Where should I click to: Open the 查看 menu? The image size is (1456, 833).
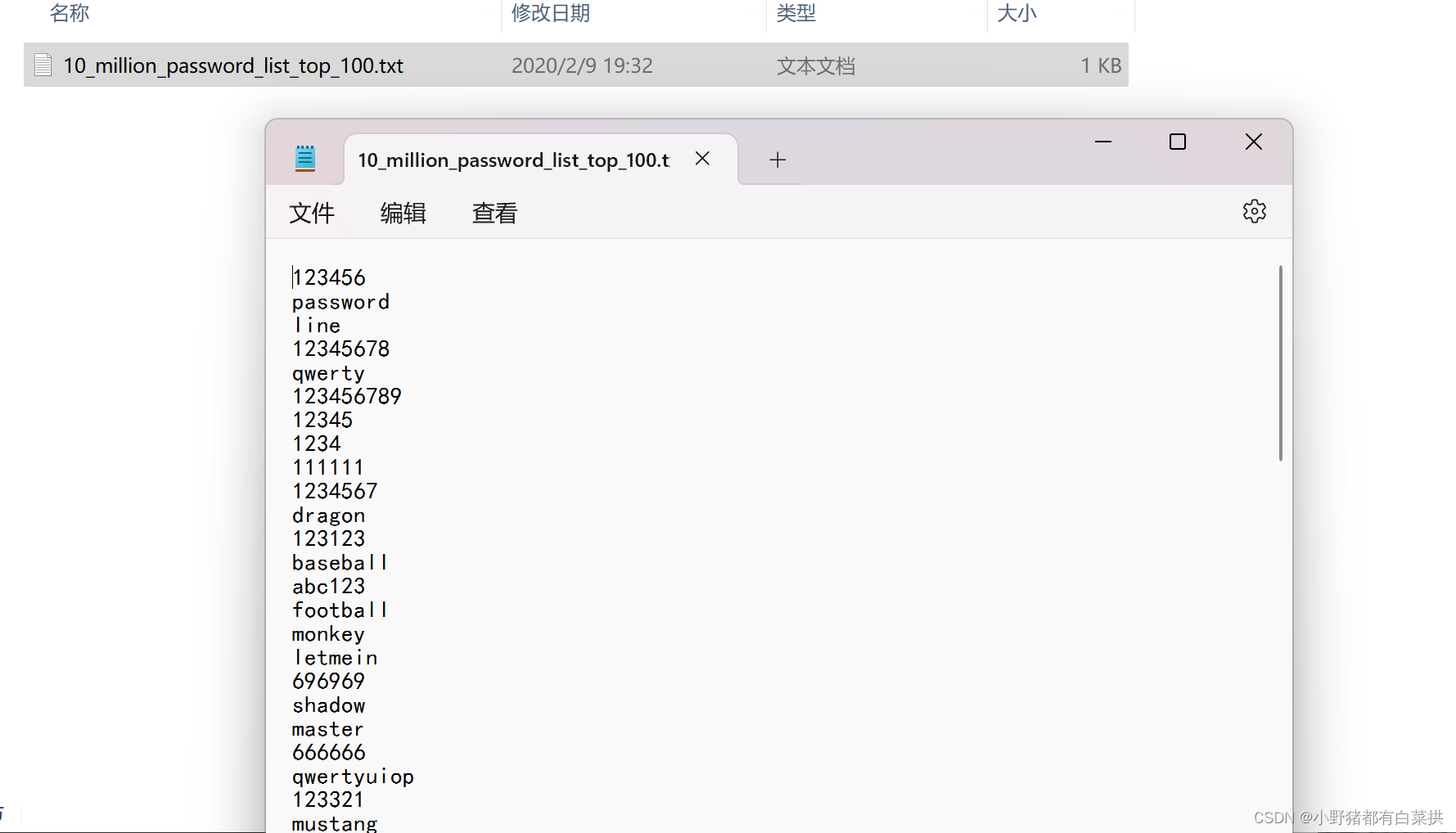pyautogui.click(x=494, y=213)
